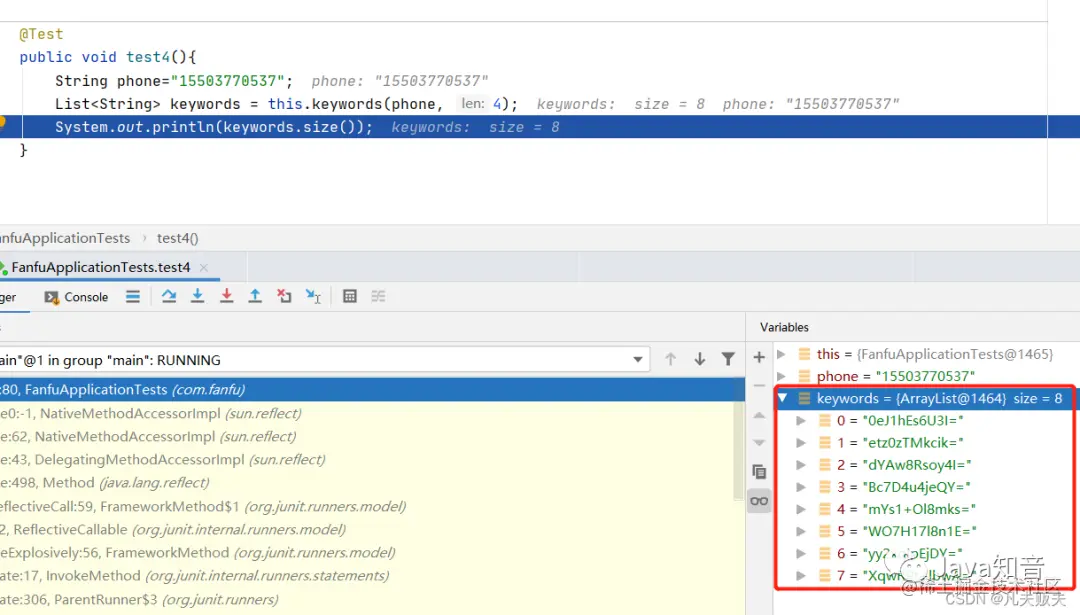Click the frames filter funnel icon
This screenshot has height=615, width=1080.
tap(728, 359)
